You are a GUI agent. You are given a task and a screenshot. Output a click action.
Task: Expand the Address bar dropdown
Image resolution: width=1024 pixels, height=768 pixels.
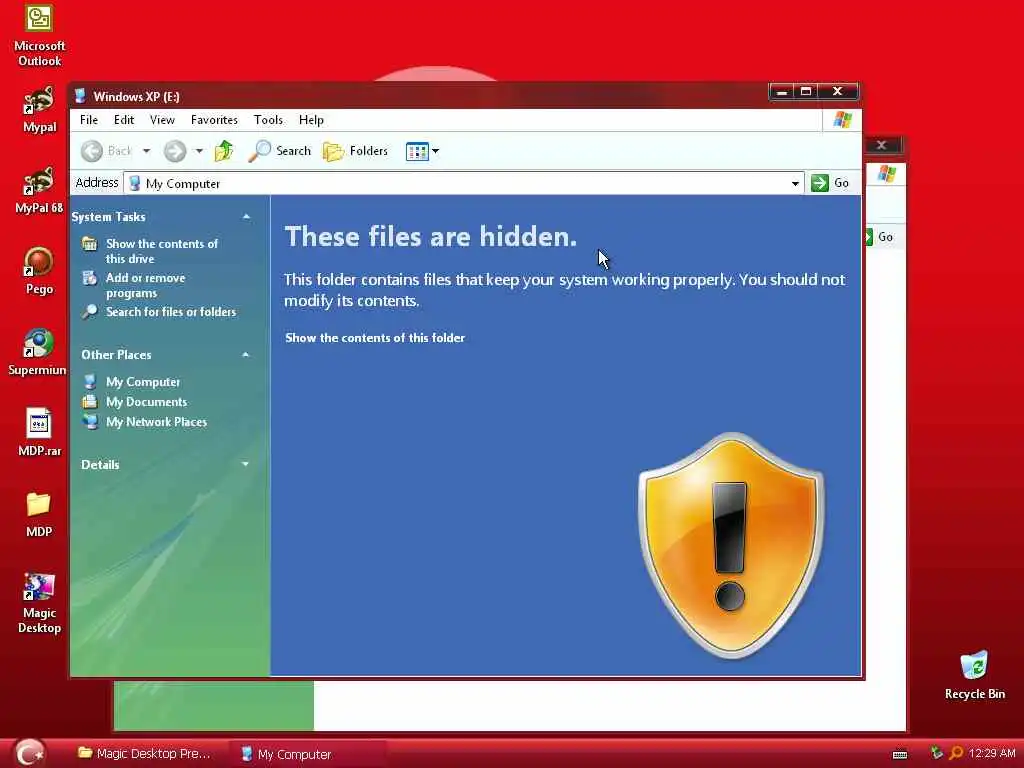[x=795, y=184]
